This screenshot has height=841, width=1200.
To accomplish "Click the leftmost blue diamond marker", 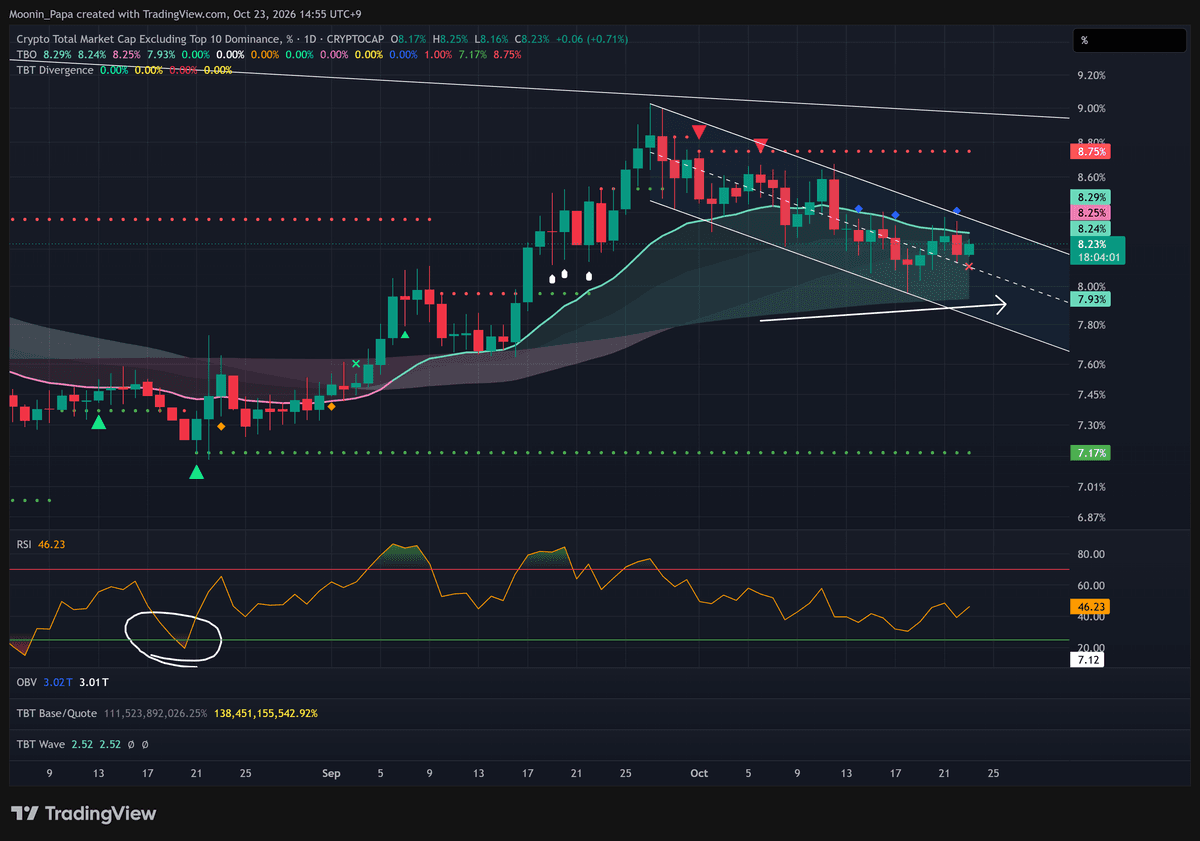I will [x=859, y=209].
